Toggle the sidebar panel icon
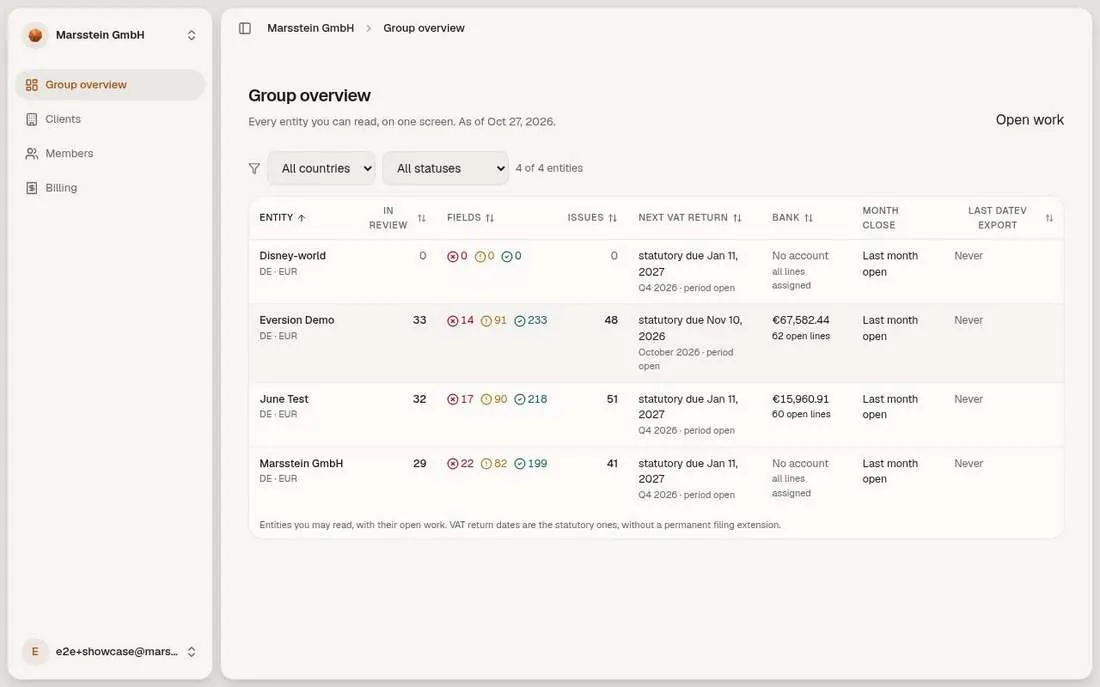1100x687 pixels. click(245, 28)
